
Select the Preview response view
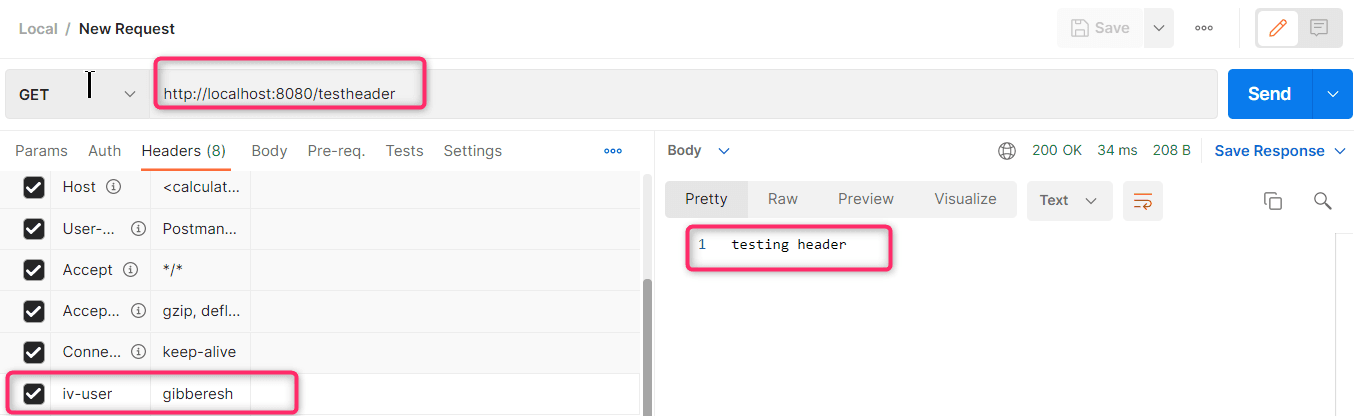pos(866,199)
